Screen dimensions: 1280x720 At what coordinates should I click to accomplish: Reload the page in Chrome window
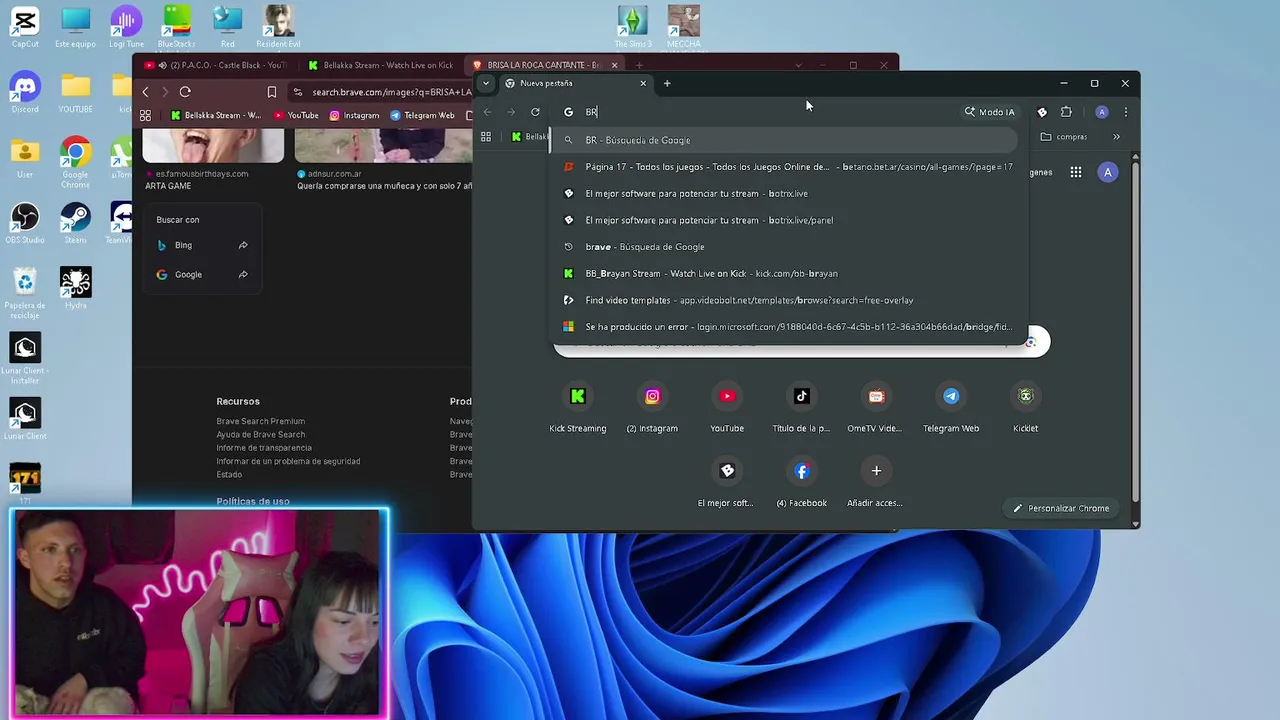click(x=536, y=112)
